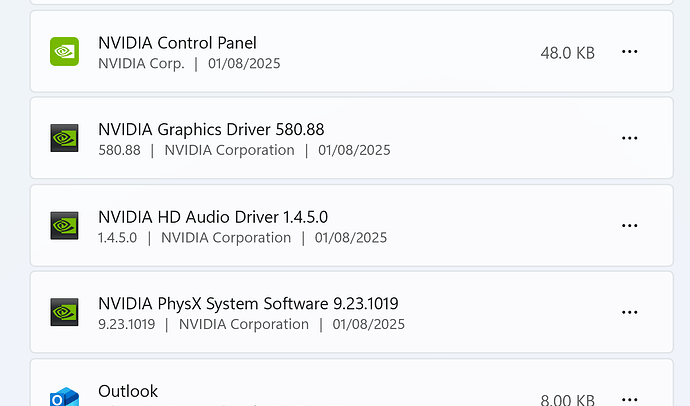This screenshot has height=406, width=690.
Task: Click the 01/08/2025 date under NVIDIA Control Panel
Action: point(244,64)
